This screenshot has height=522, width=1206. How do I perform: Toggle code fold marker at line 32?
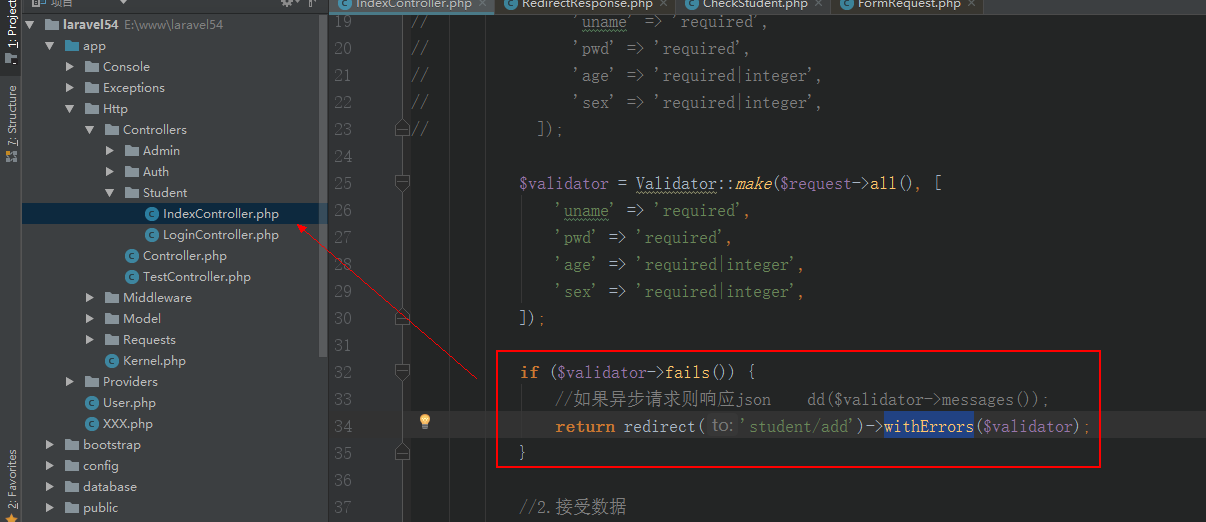pyautogui.click(x=402, y=372)
